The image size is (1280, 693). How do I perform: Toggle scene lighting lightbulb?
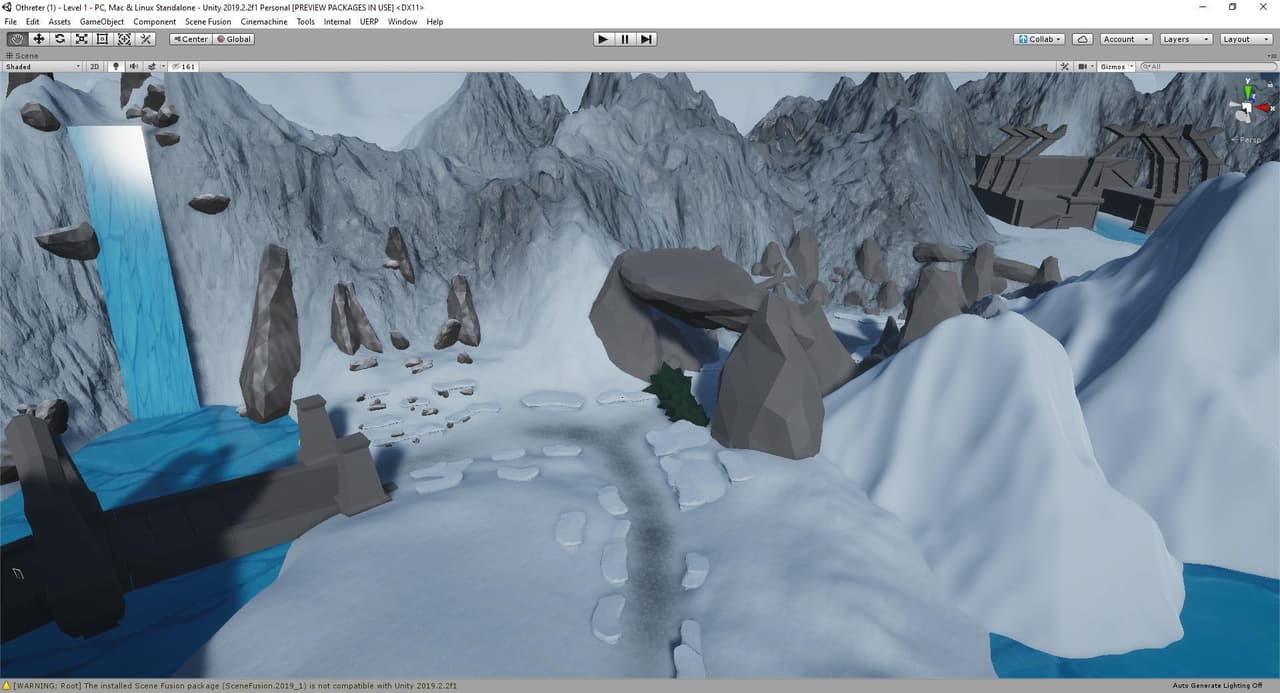coord(116,67)
